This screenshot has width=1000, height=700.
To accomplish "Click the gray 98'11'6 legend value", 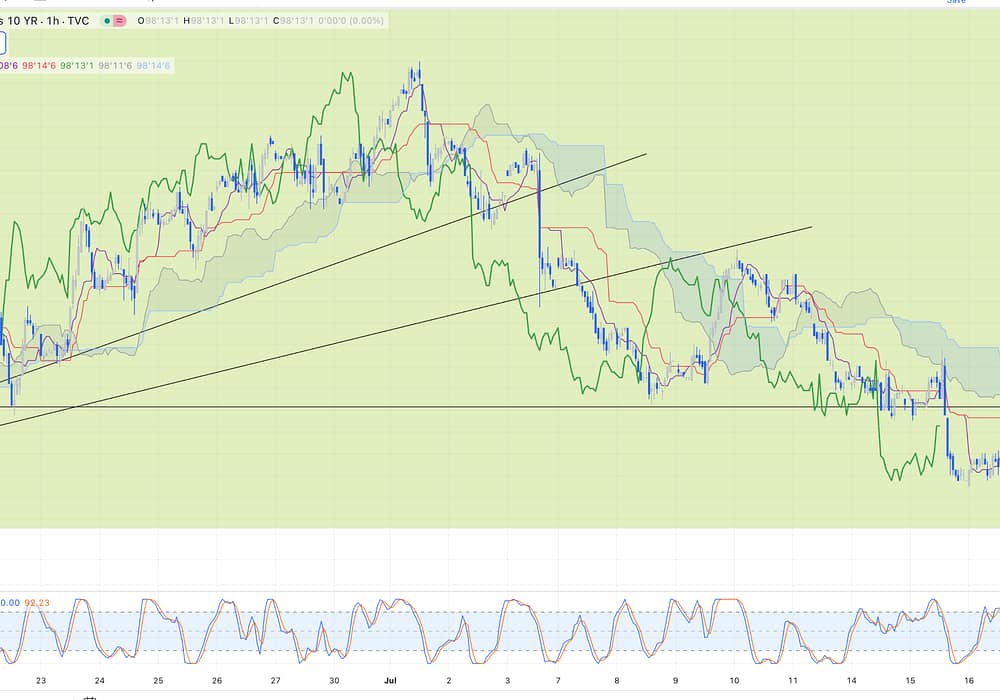I will [115, 66].
